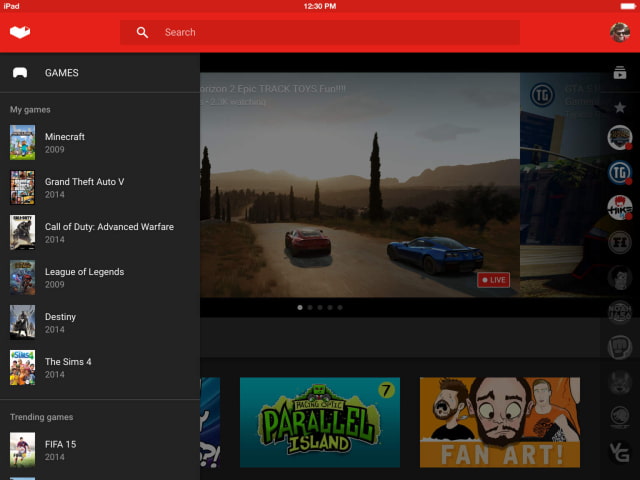Open Grand Theft Auto V from My games
Viewport: 640px width, 480px height.
point(84,187)
